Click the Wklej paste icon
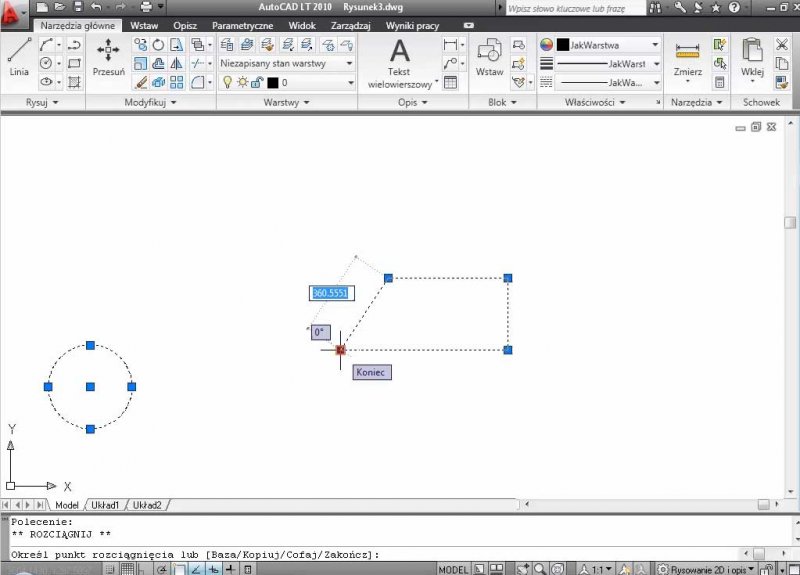The height and width of the screenshot is (575, 800). coord(752,58)
